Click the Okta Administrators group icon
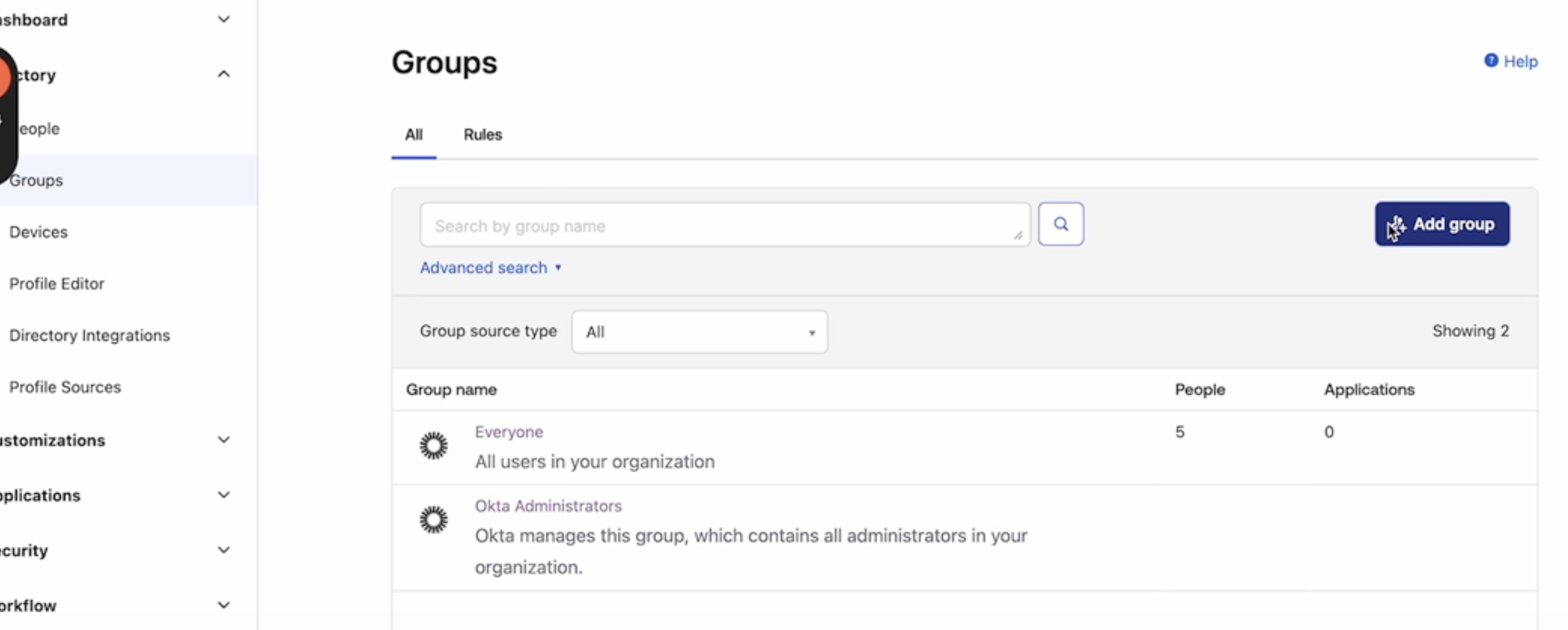 [x=434, y=520]
